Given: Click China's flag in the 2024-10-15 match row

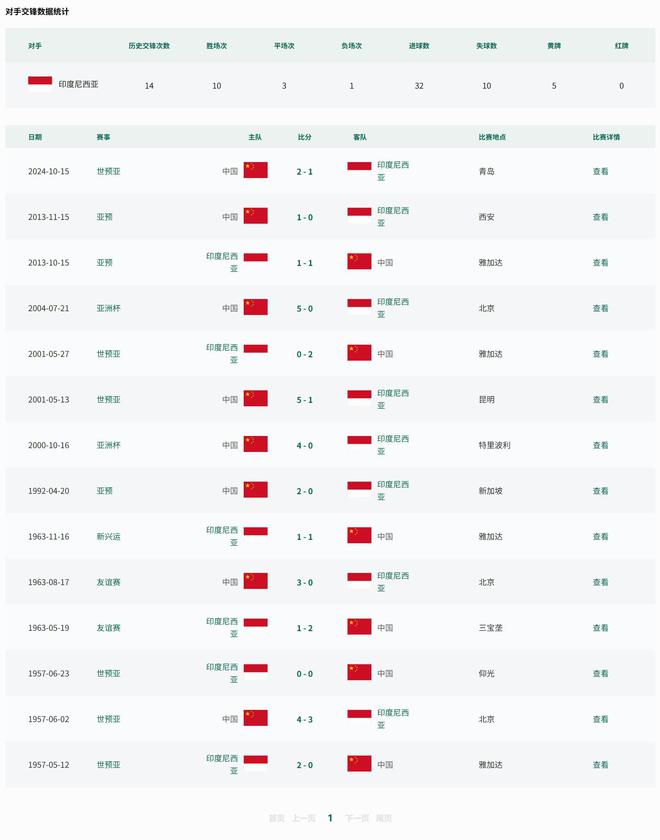Looking at the screenshot, I should click(x=256, y=171).
